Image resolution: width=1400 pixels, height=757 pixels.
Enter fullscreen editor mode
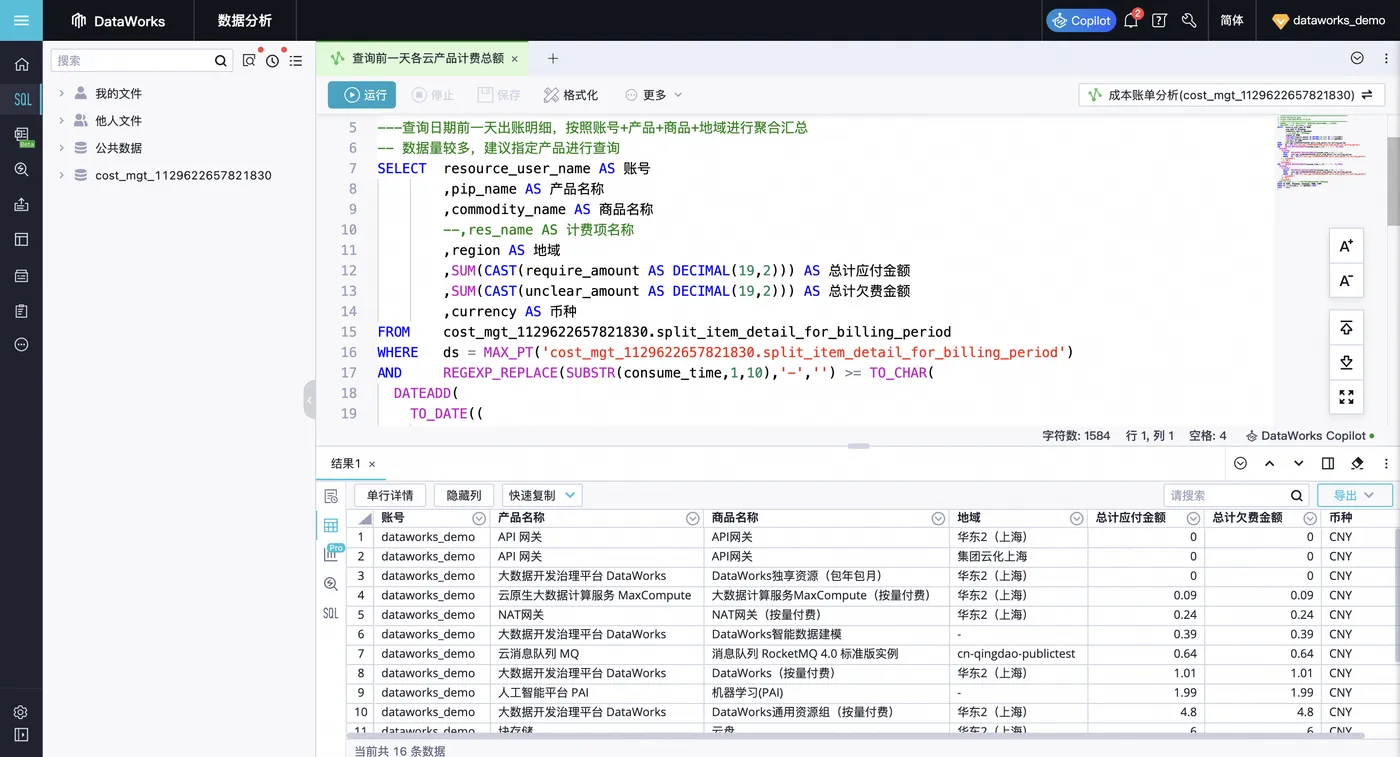[1346, 397]
